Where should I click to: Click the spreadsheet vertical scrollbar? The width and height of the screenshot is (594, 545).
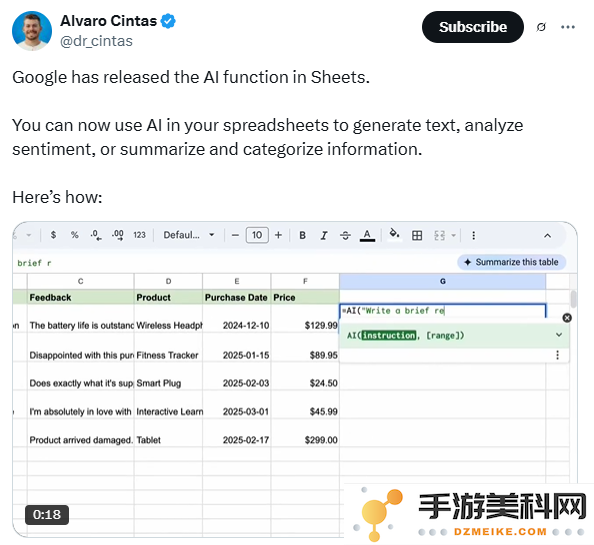pos(574,299)
